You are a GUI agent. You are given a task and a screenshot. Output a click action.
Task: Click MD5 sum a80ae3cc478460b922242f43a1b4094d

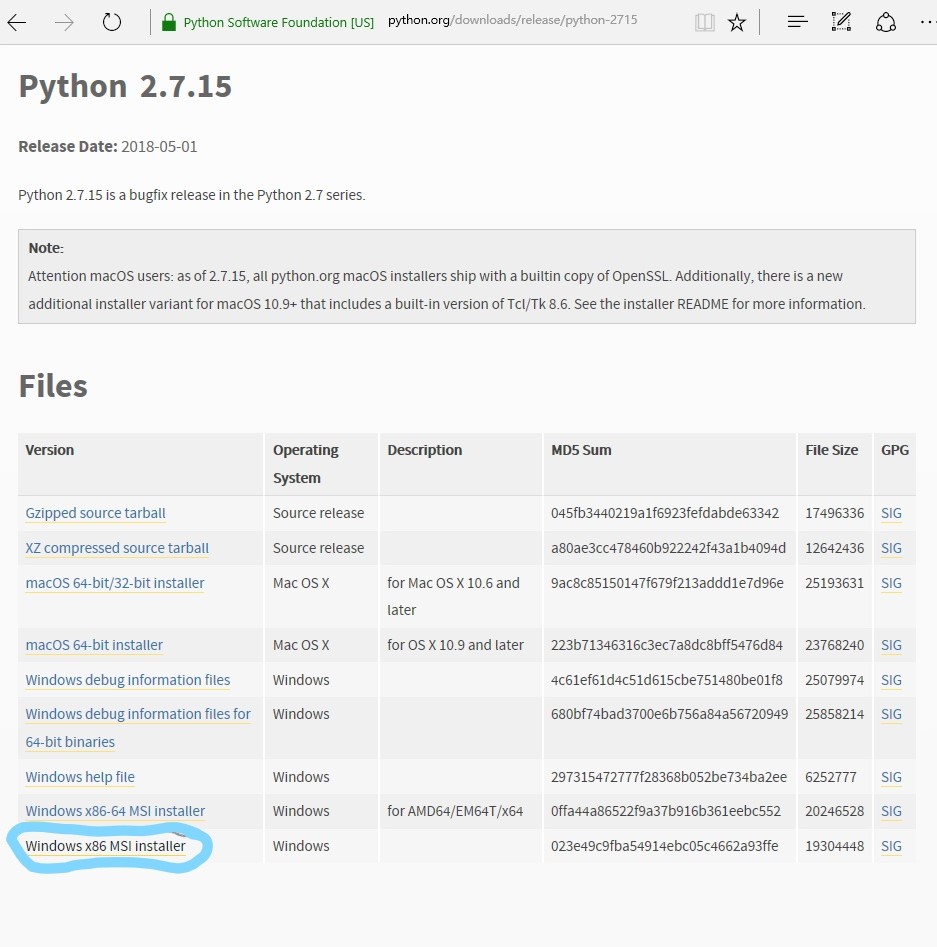668,548
